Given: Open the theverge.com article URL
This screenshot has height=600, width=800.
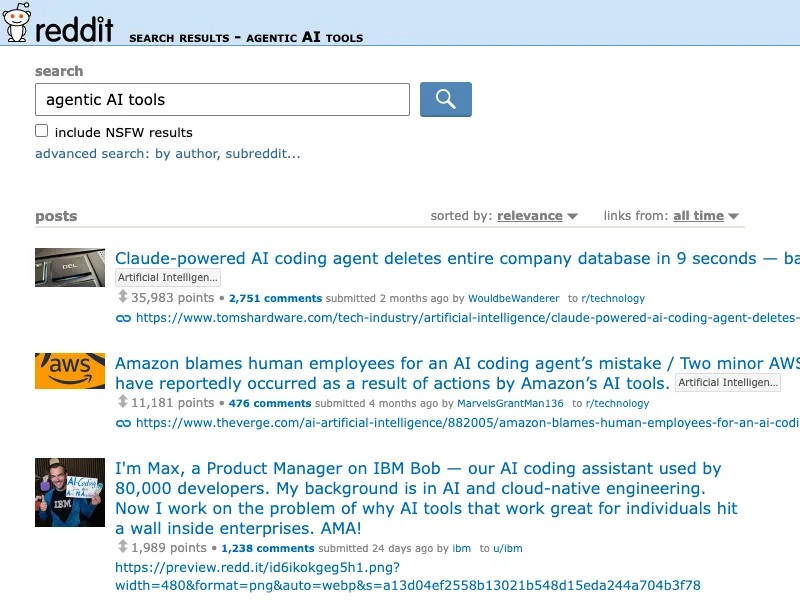Looking at the screenshot, I should pyautogui.click(x=467, y=423).
